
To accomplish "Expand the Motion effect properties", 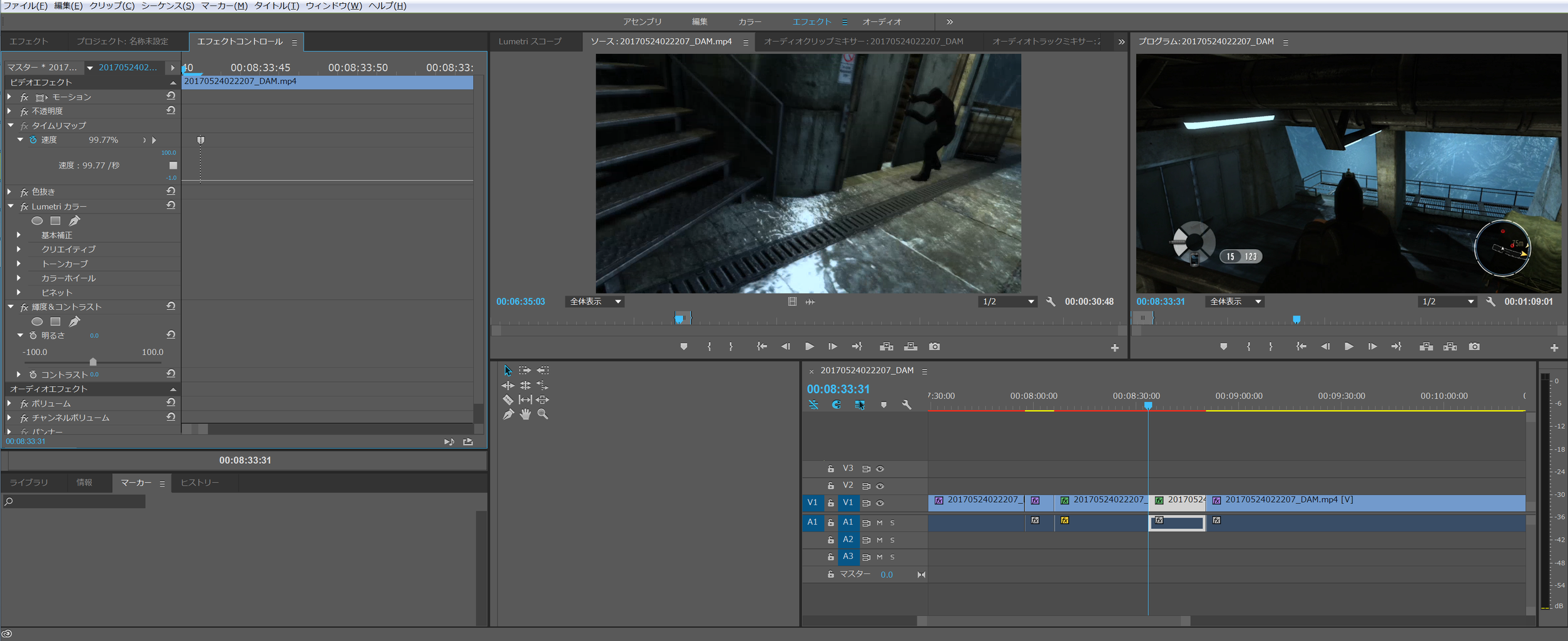I will (x=9, y=96).
